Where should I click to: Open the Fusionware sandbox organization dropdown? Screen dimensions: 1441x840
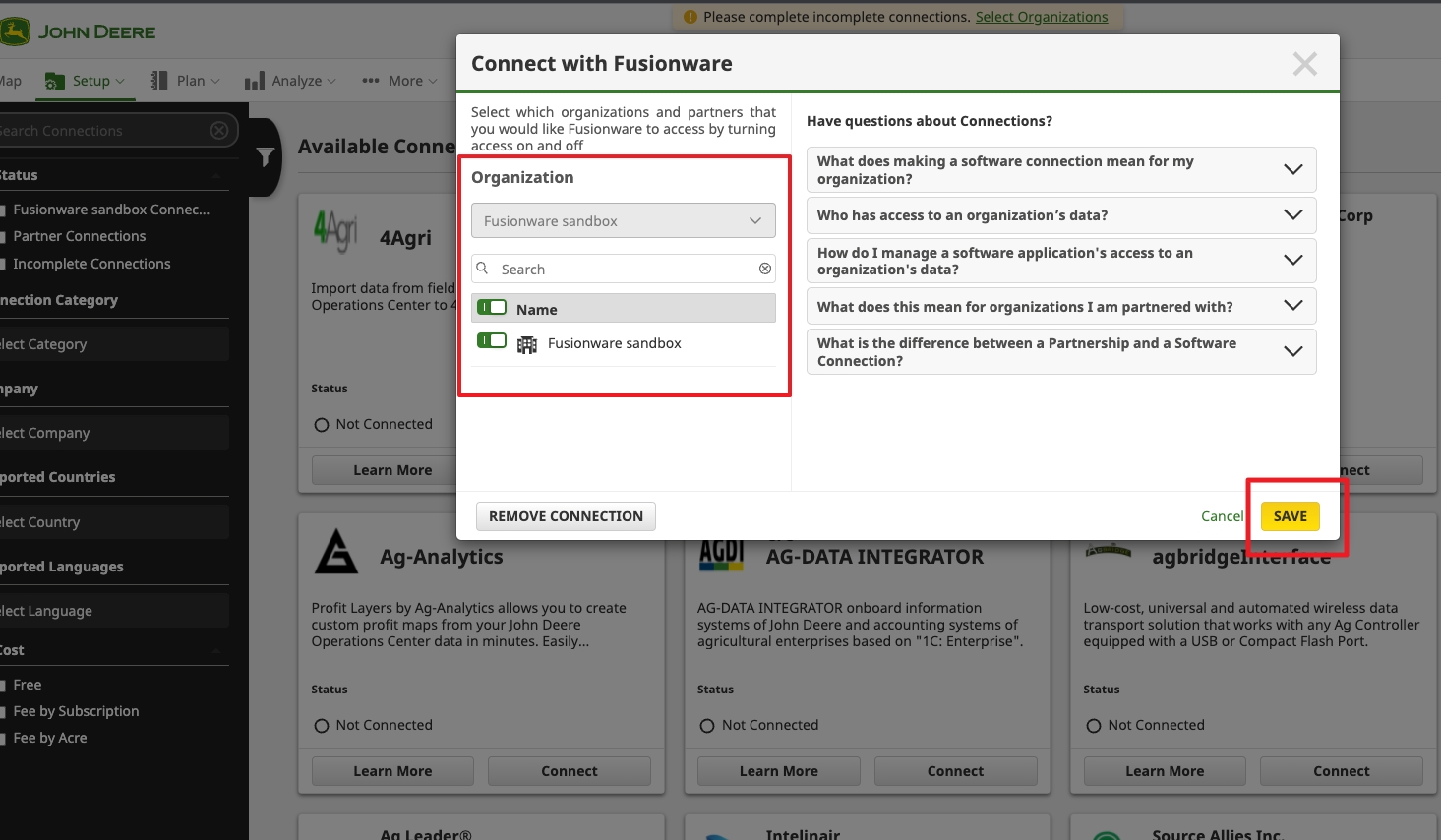pyautogui.click(x=623, y=220)
